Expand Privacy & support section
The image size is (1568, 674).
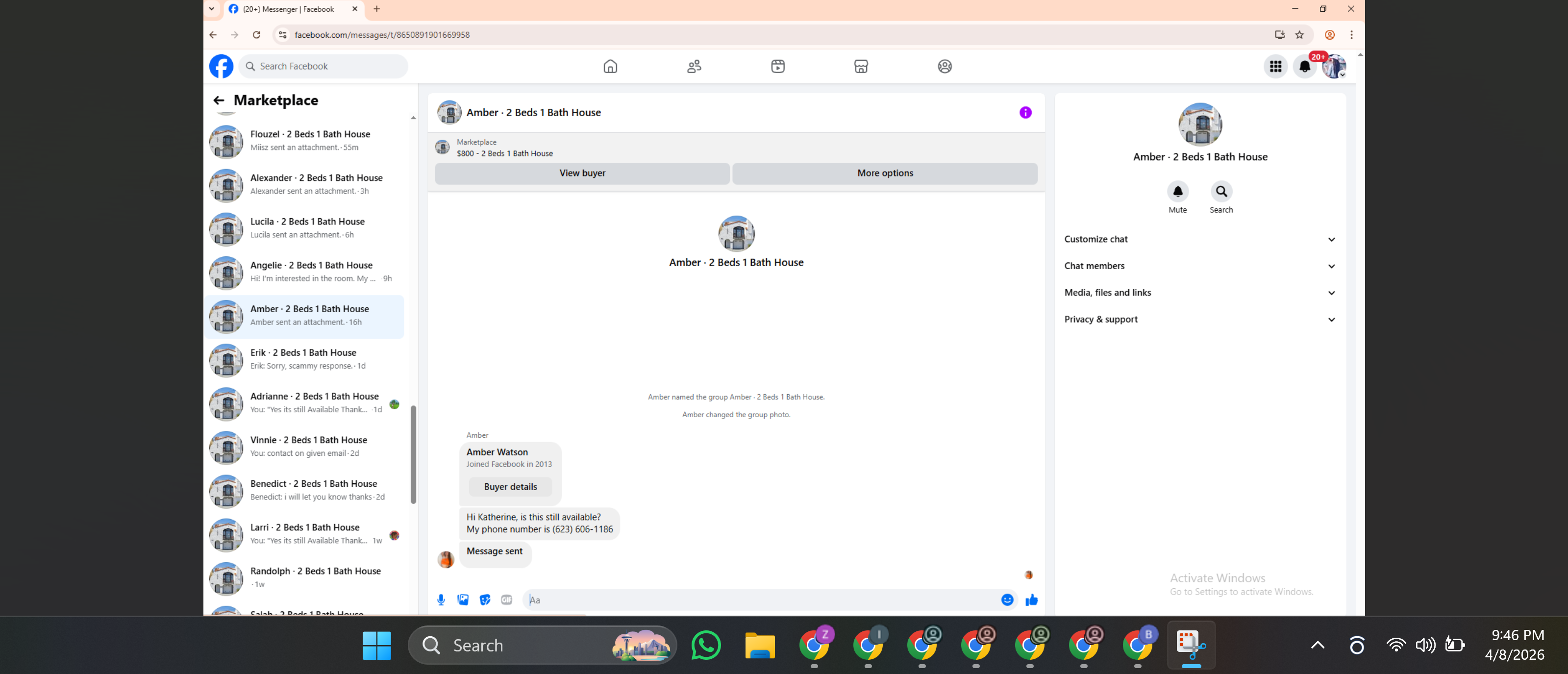coord(1200,320)
